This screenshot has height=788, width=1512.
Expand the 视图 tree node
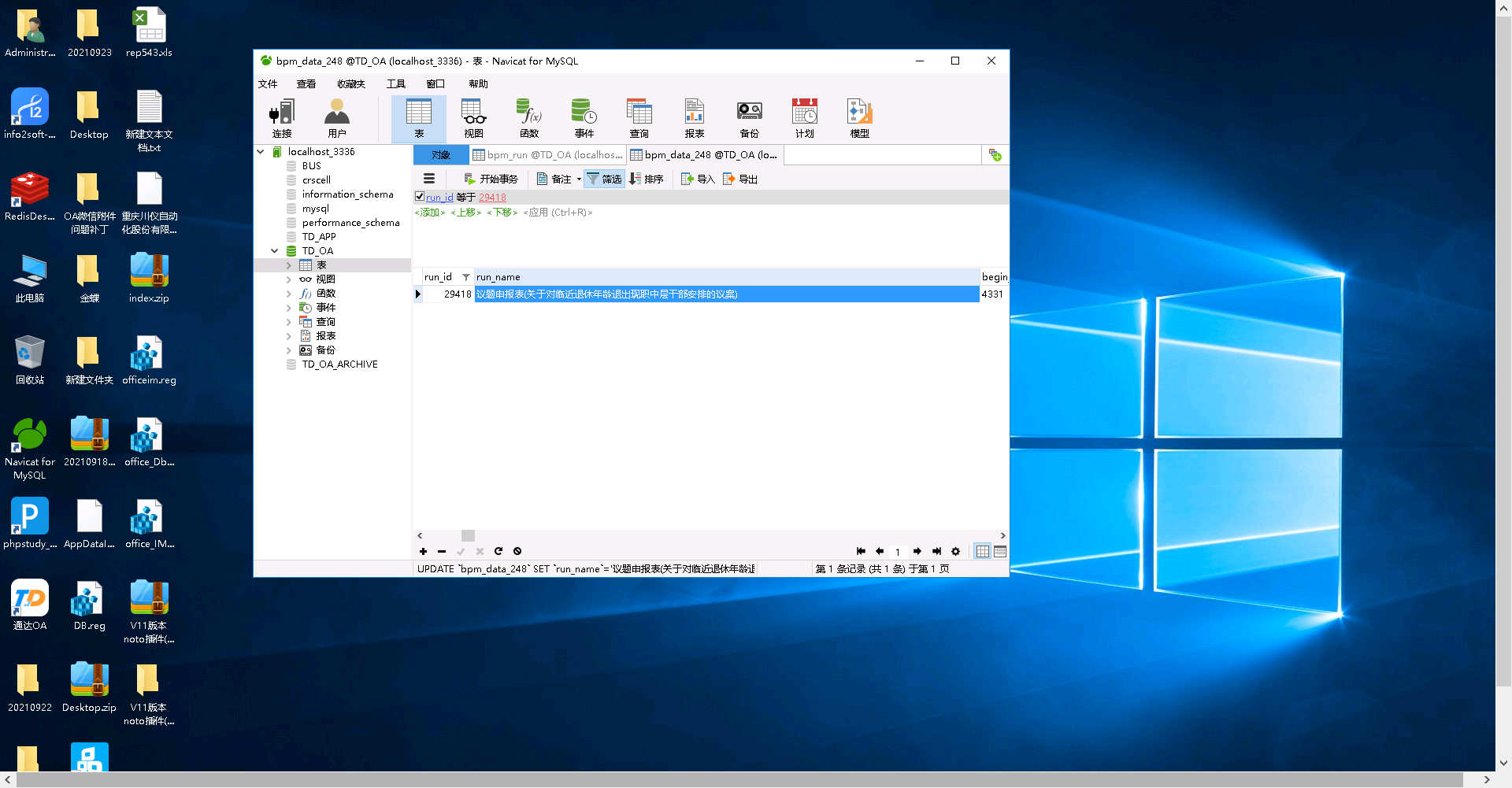(x=289, y=279)
